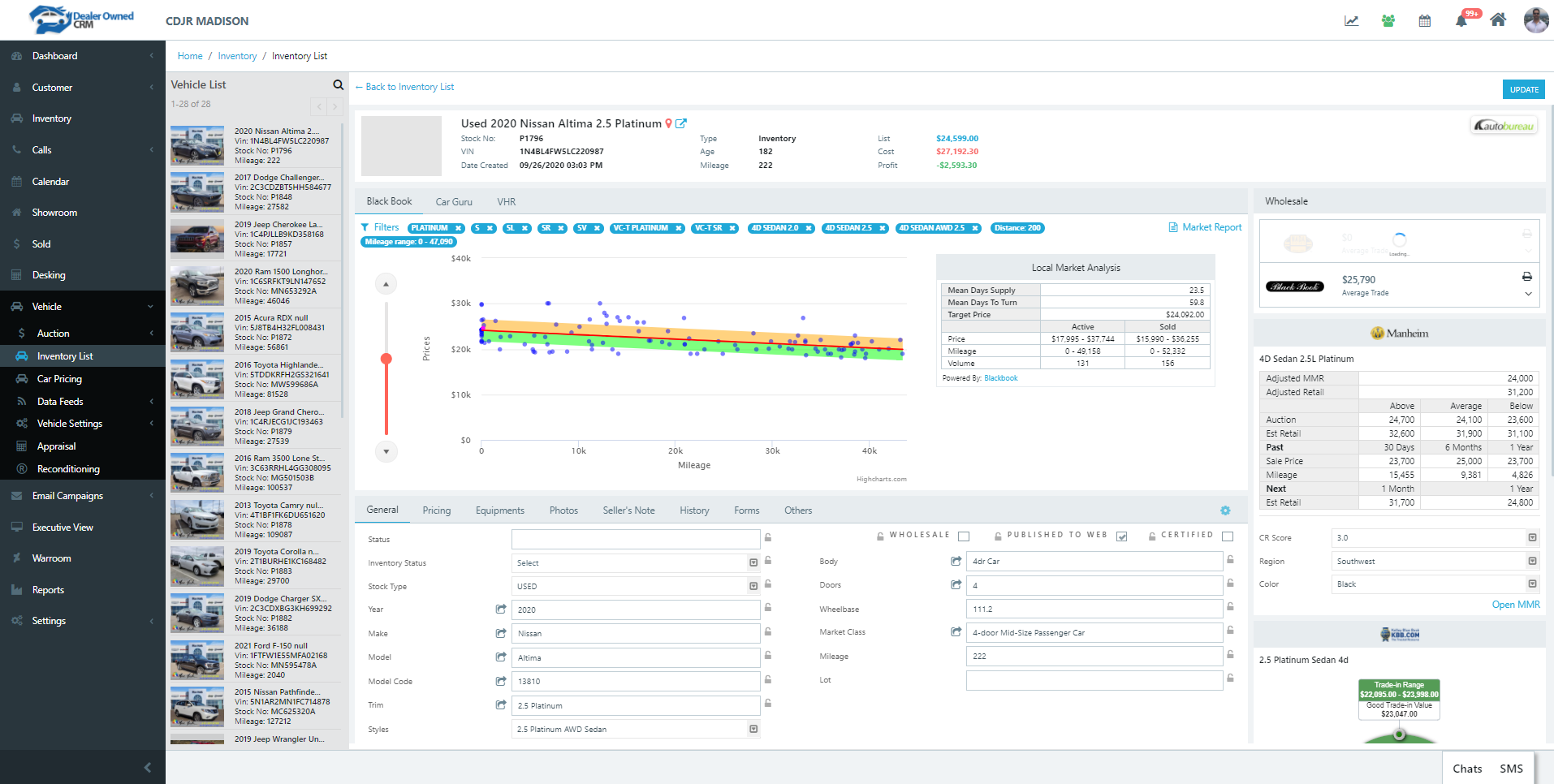Switch to the Car Guru tab
1554x784 pixels.
pos(453,202)
